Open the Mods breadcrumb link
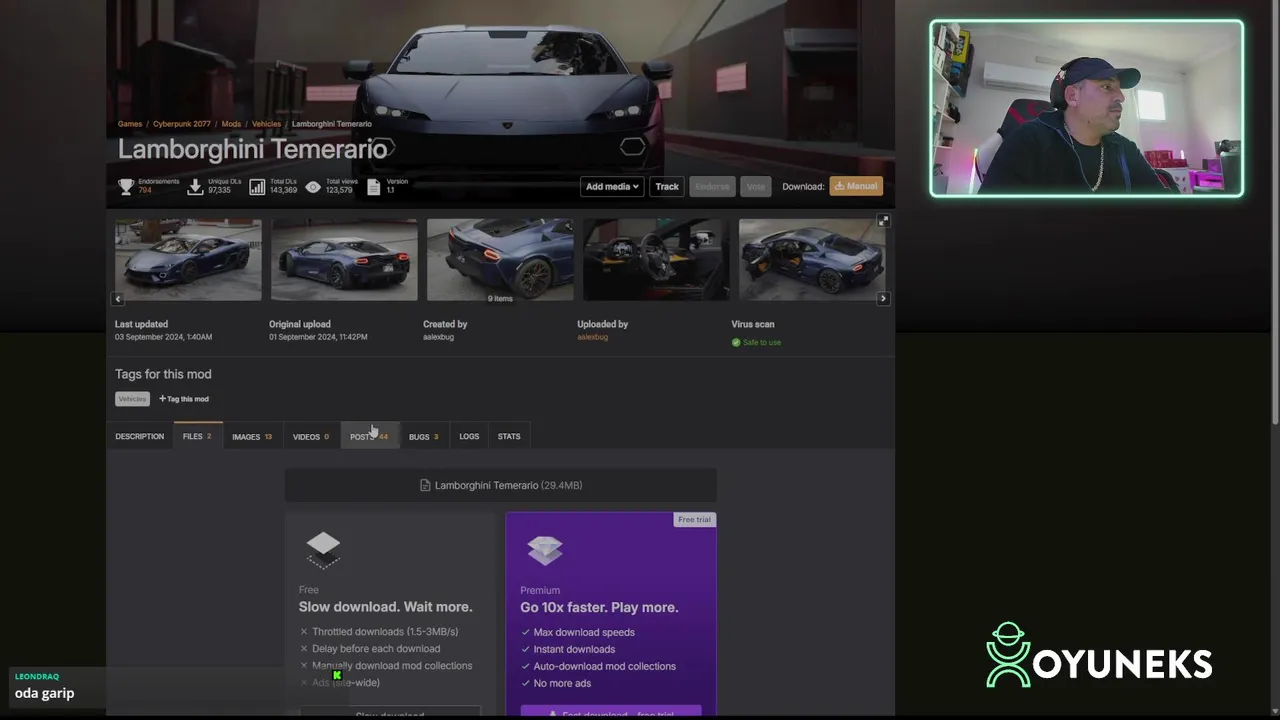 point(231,124)
